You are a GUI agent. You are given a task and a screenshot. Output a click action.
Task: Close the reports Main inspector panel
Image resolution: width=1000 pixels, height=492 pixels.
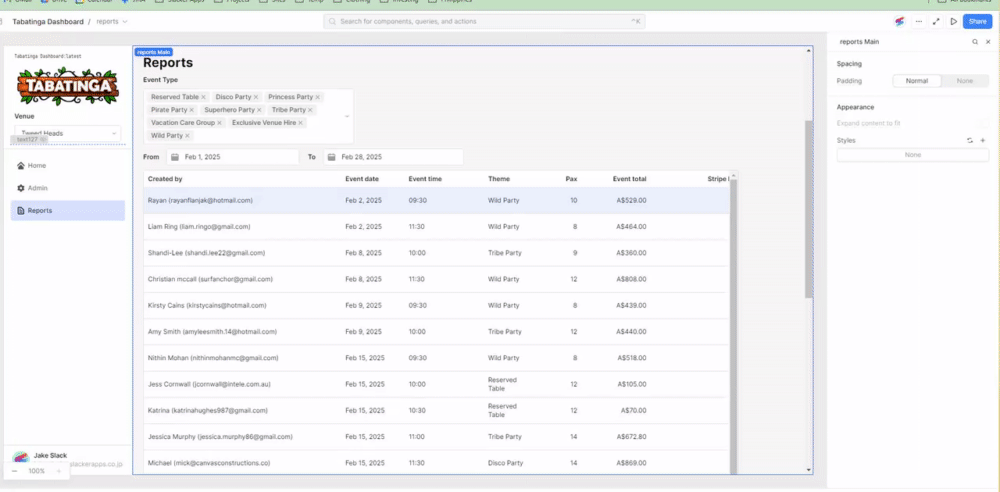pyautogui.click(x=988, y=41)
